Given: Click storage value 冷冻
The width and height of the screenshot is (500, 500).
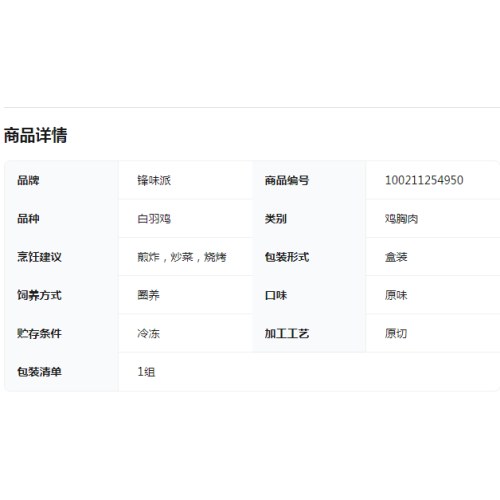Looking at the screenshot, I should click(148, 333).
